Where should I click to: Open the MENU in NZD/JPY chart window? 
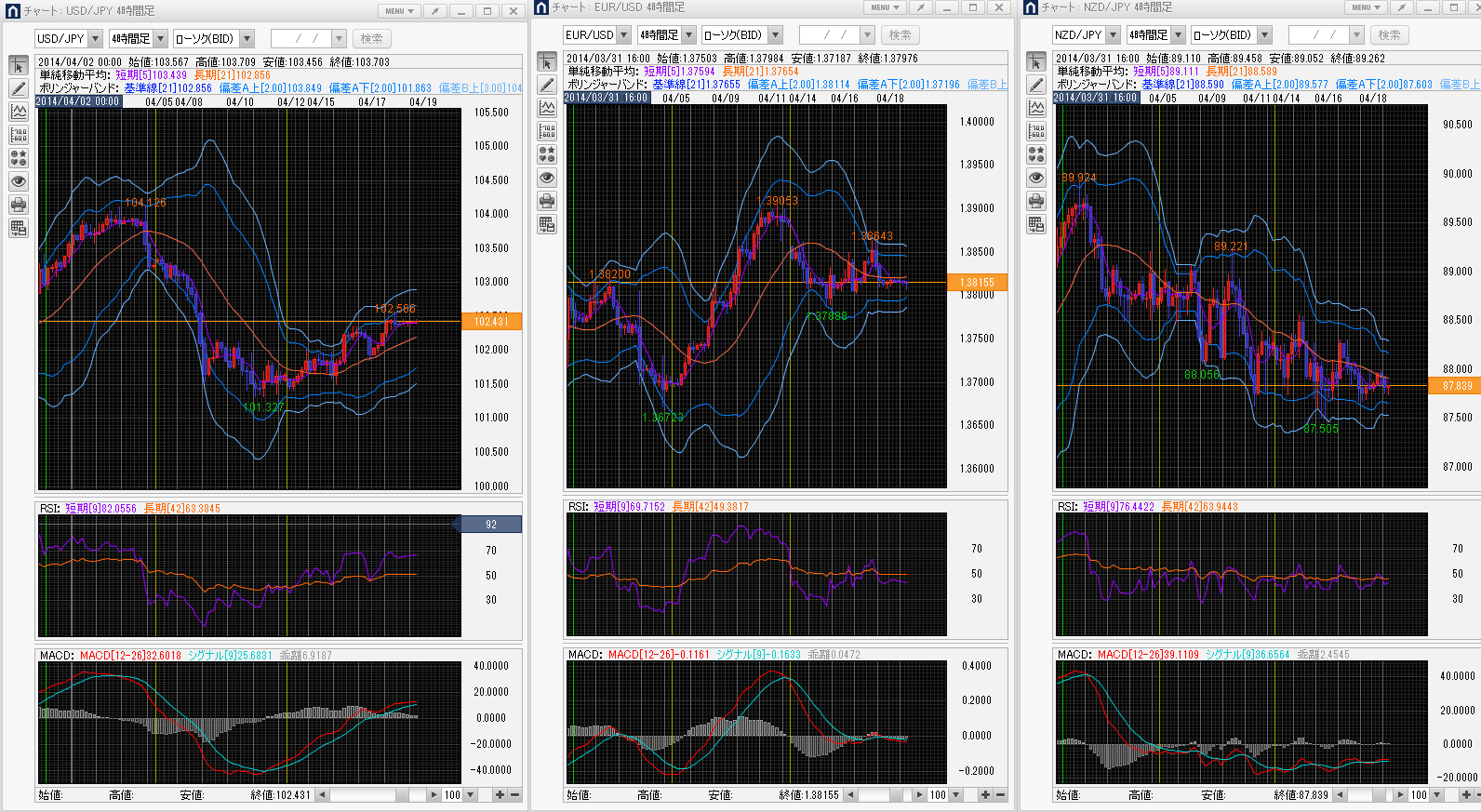[1366, 7]
